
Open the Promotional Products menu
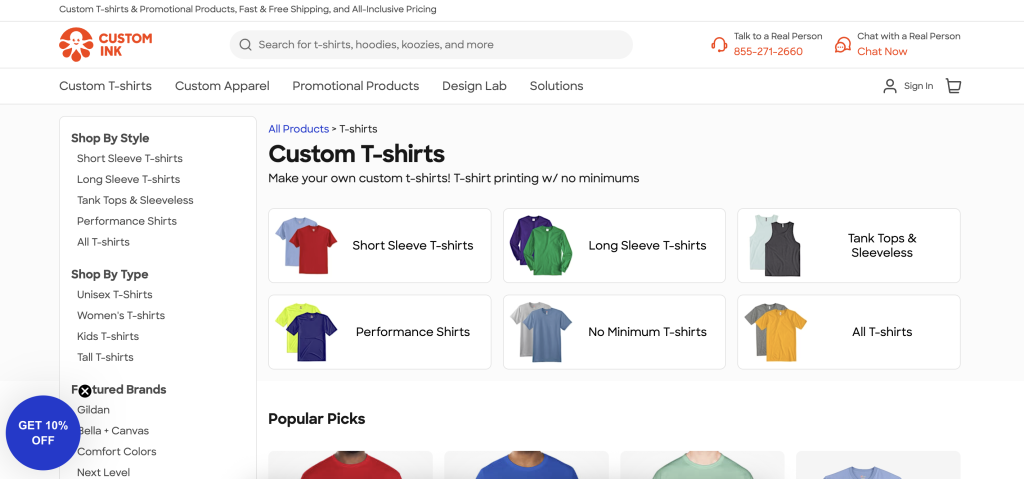[355, 86]
